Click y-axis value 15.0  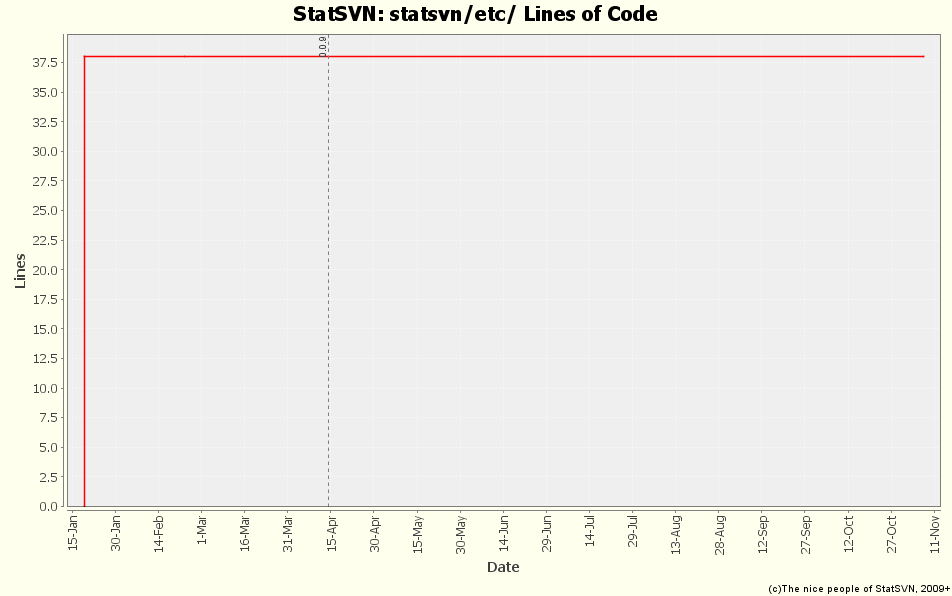point(46,329)
